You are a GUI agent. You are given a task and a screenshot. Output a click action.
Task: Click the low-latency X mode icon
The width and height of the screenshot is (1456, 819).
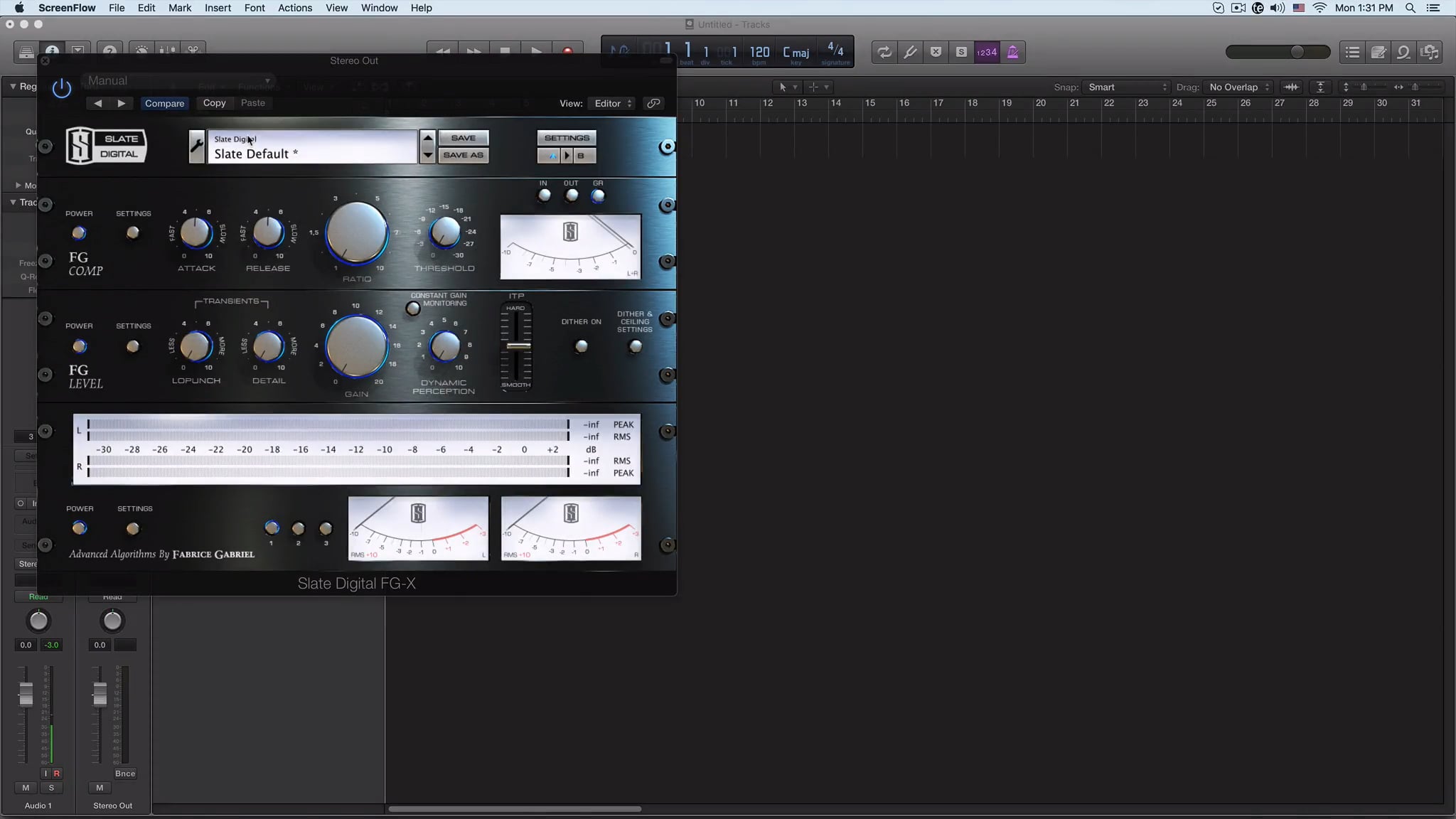pyautogui.click(x=936, y=52)
